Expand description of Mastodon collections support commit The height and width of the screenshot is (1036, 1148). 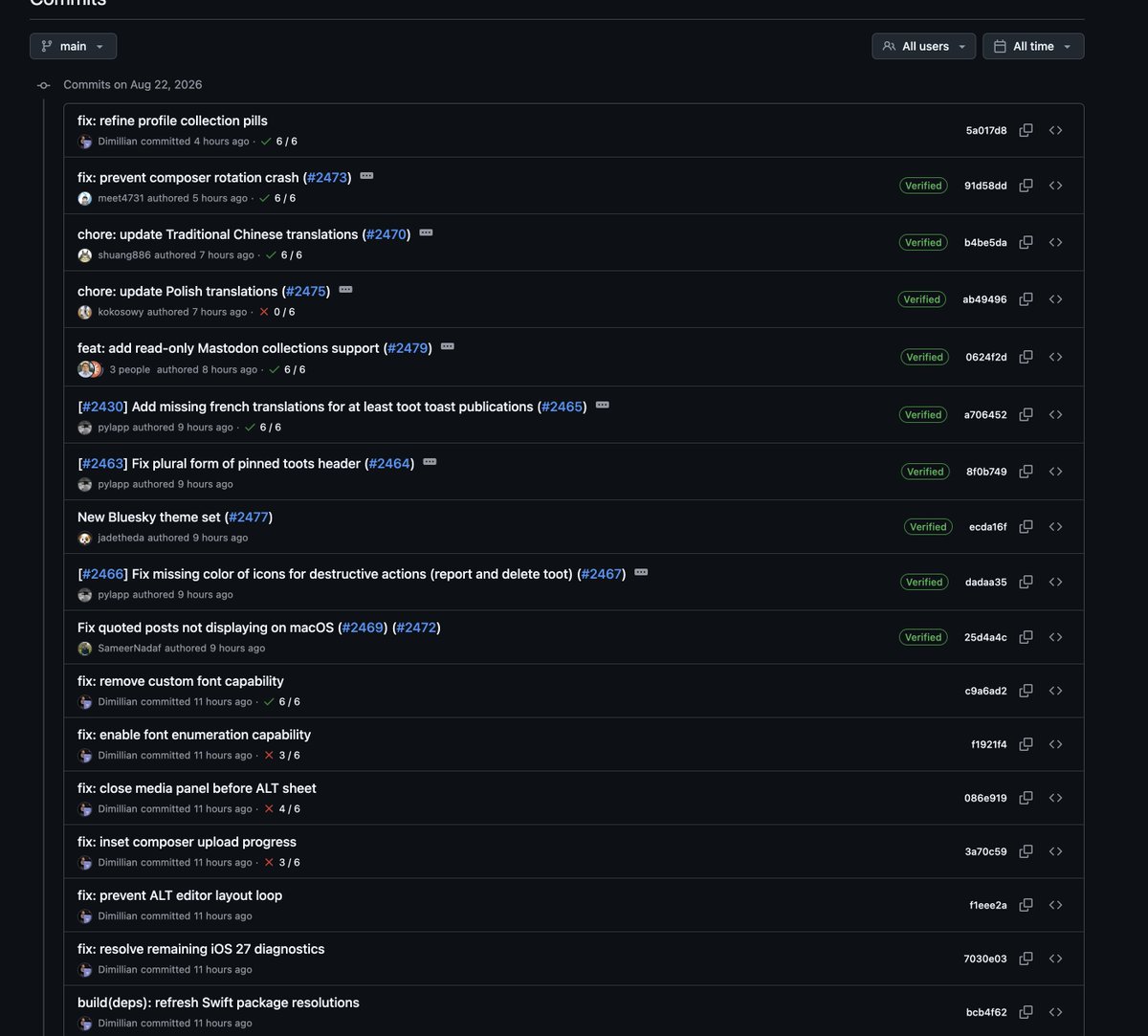pos(447,346)
